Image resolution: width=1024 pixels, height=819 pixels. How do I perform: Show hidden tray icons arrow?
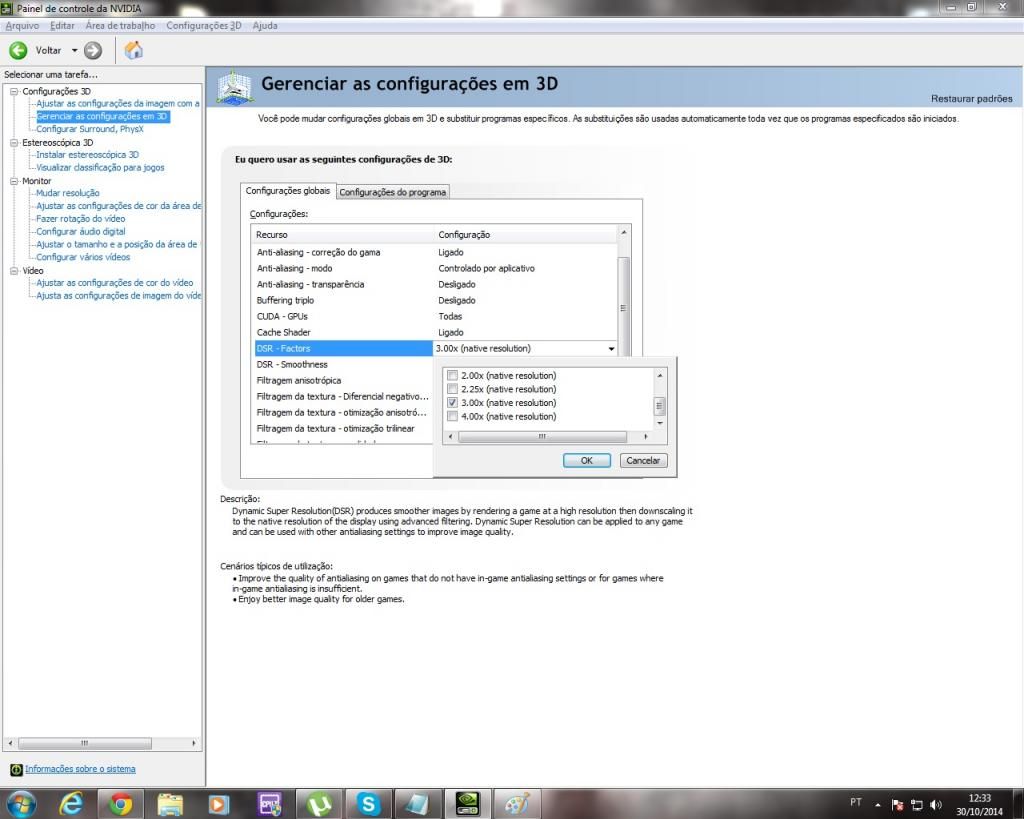[878, 805]
